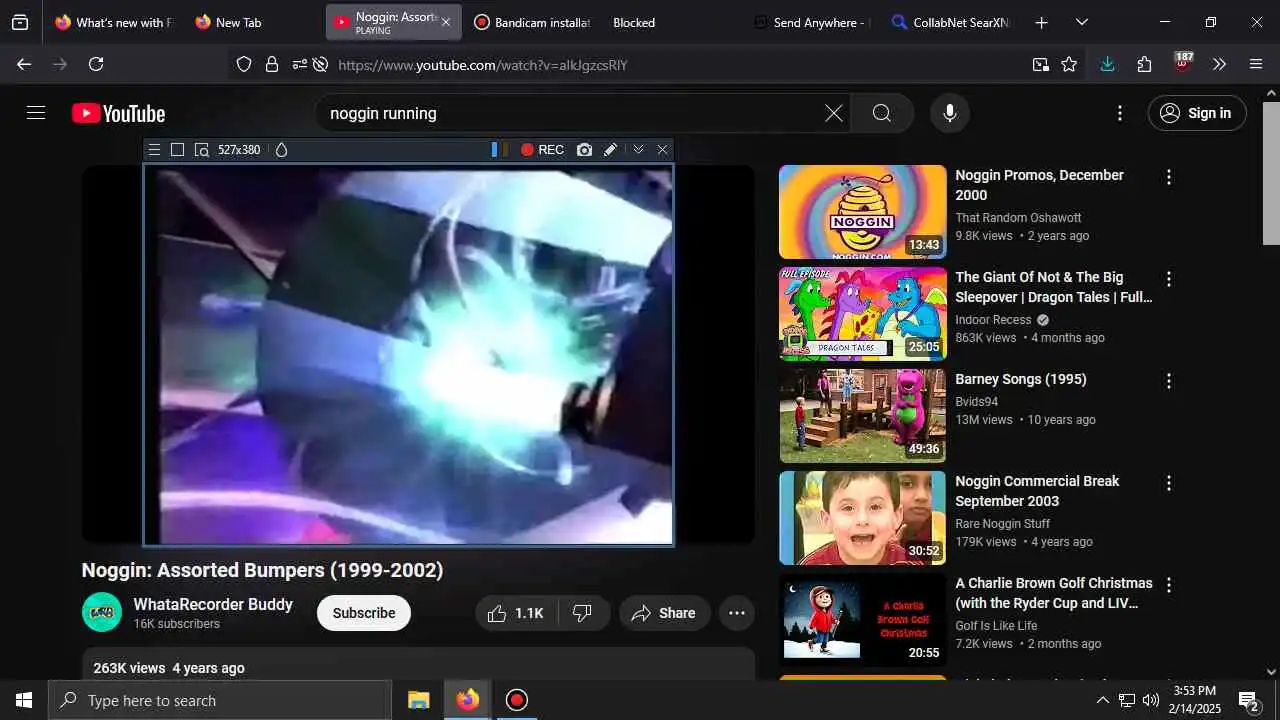Open Dragon Tales Giant of Not video title
Screen dimensions: 1280x720
pos(1053,287)
